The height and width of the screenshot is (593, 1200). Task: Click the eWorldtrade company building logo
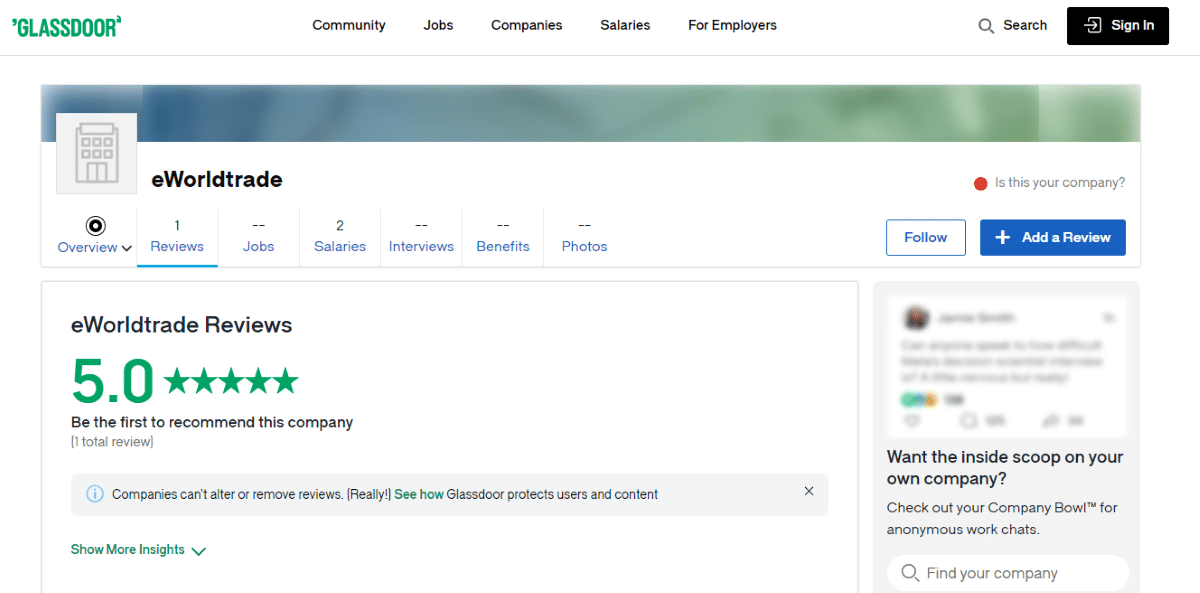pos(97,153)
